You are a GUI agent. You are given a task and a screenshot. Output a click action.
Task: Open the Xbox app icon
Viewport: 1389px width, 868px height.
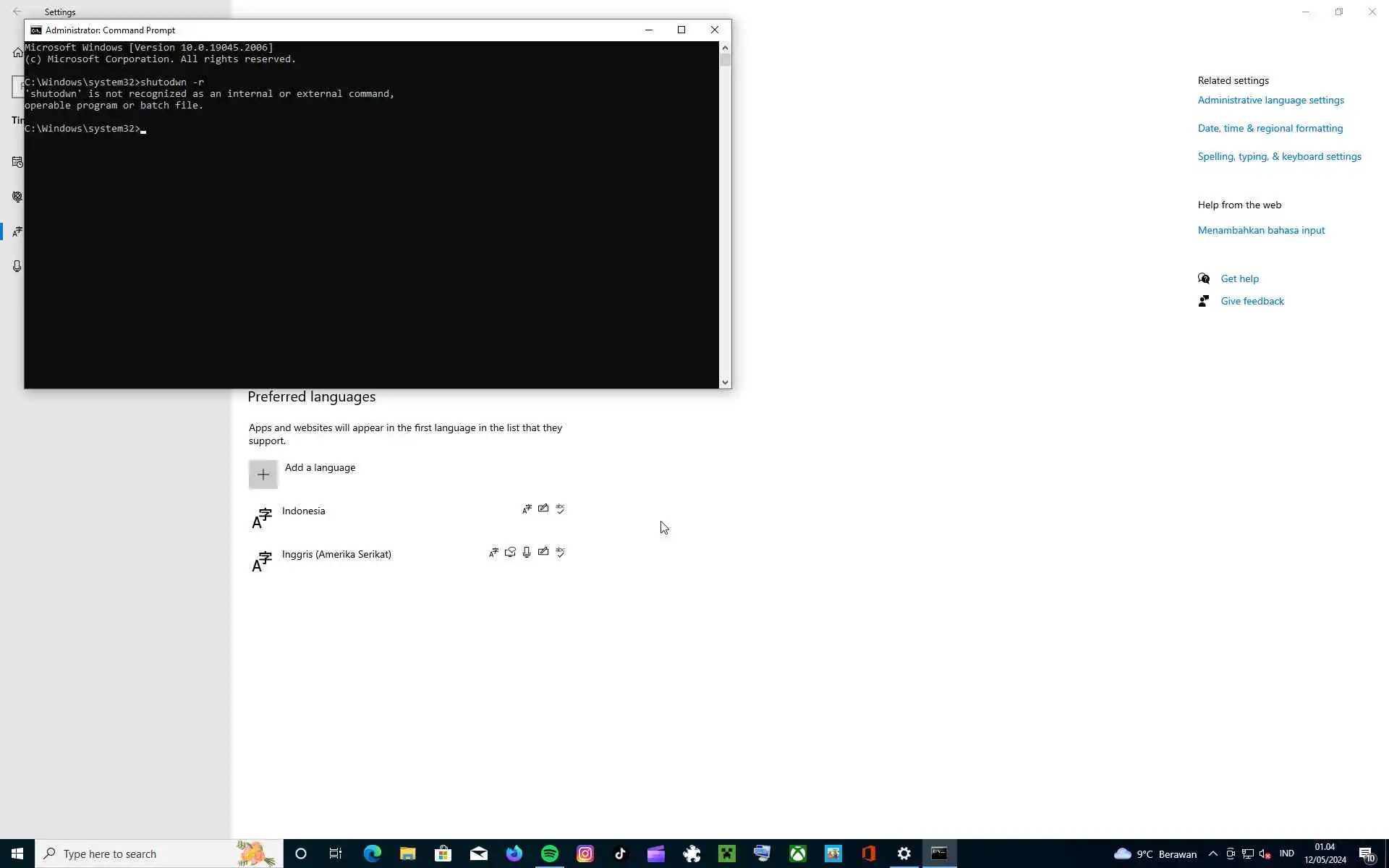click(x=798, y=854)
